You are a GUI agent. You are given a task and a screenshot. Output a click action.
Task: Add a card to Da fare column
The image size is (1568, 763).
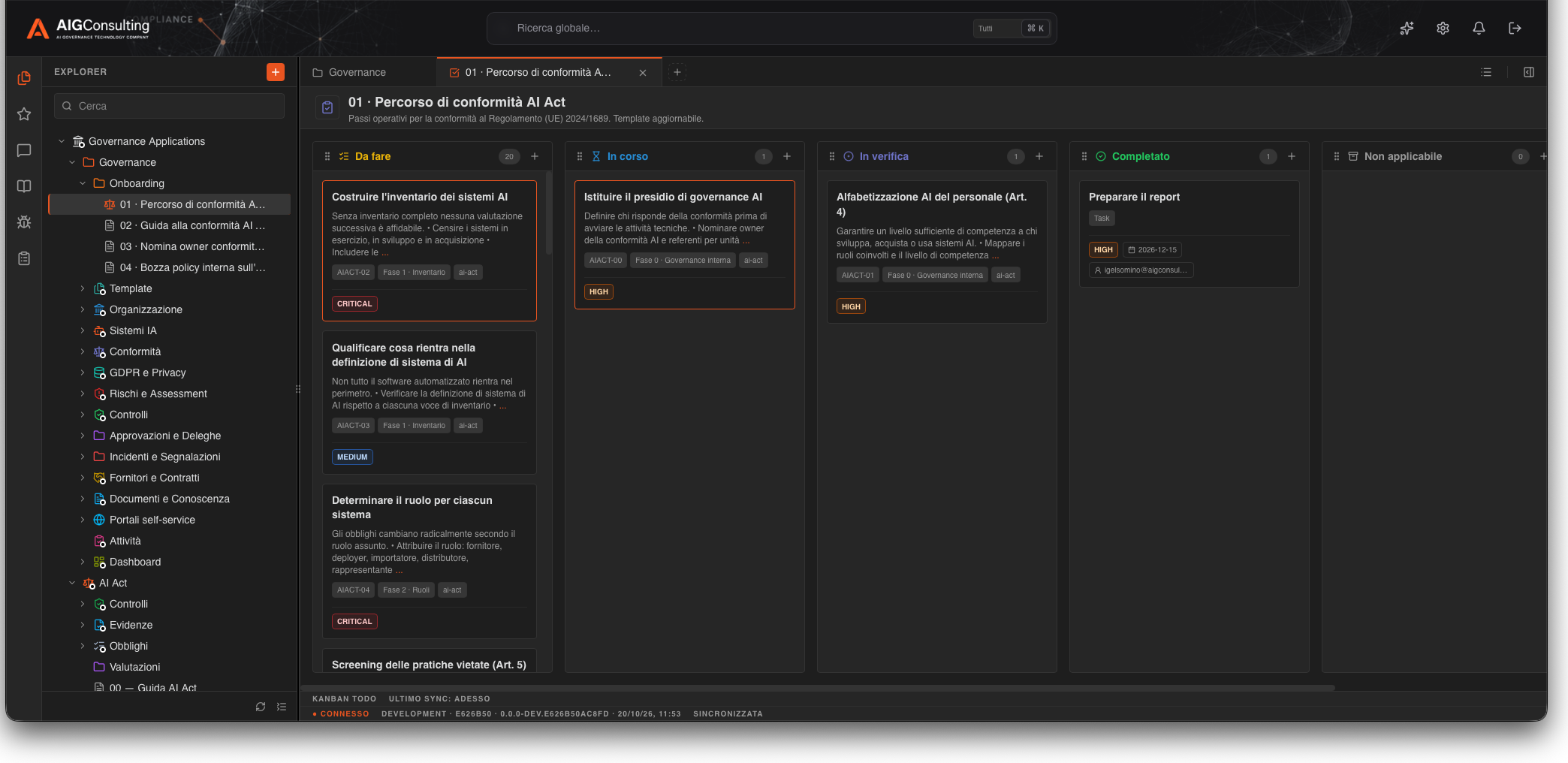point(535,156)
